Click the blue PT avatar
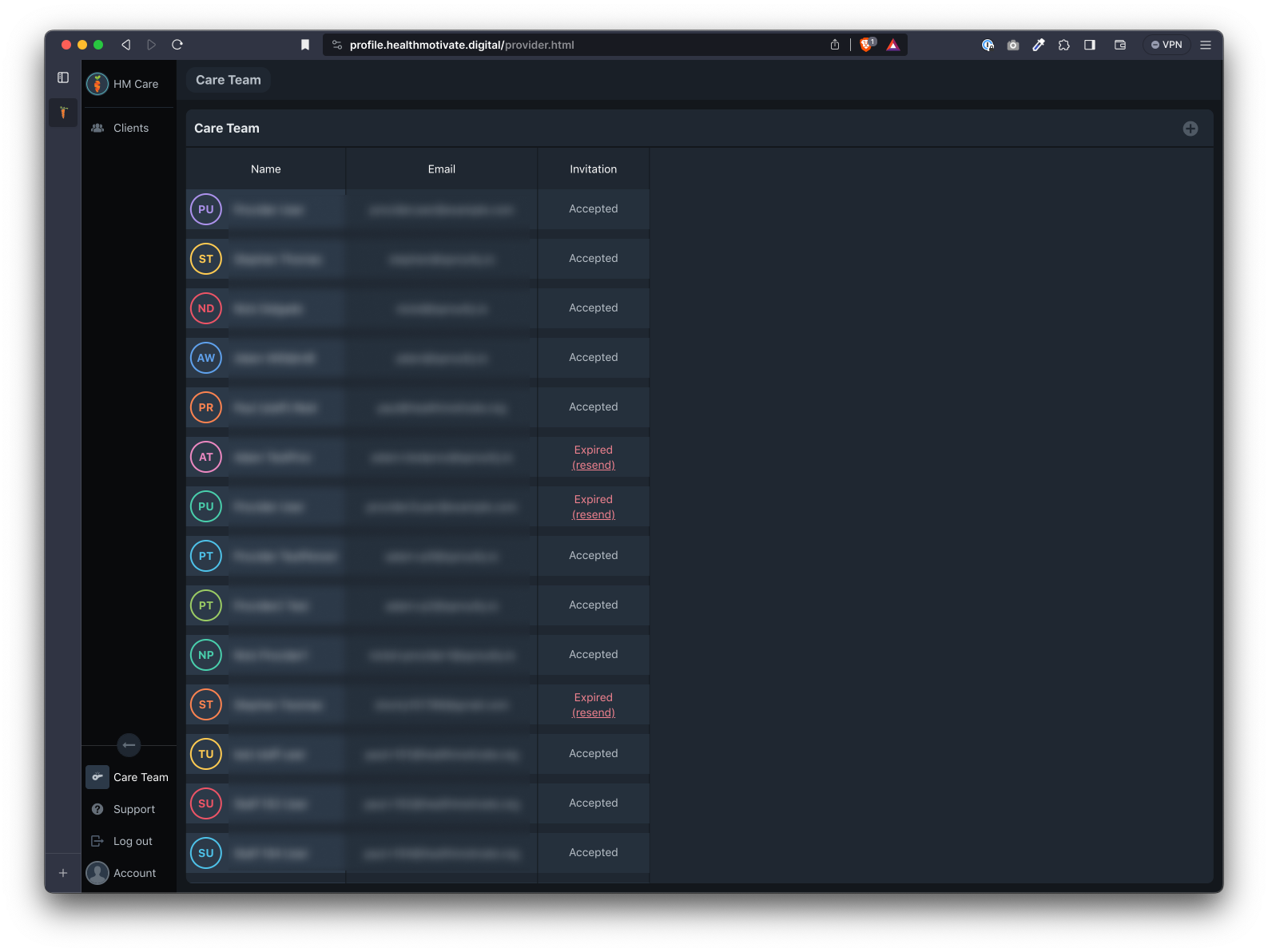The image size is (1268, 952). click(206, 556)
